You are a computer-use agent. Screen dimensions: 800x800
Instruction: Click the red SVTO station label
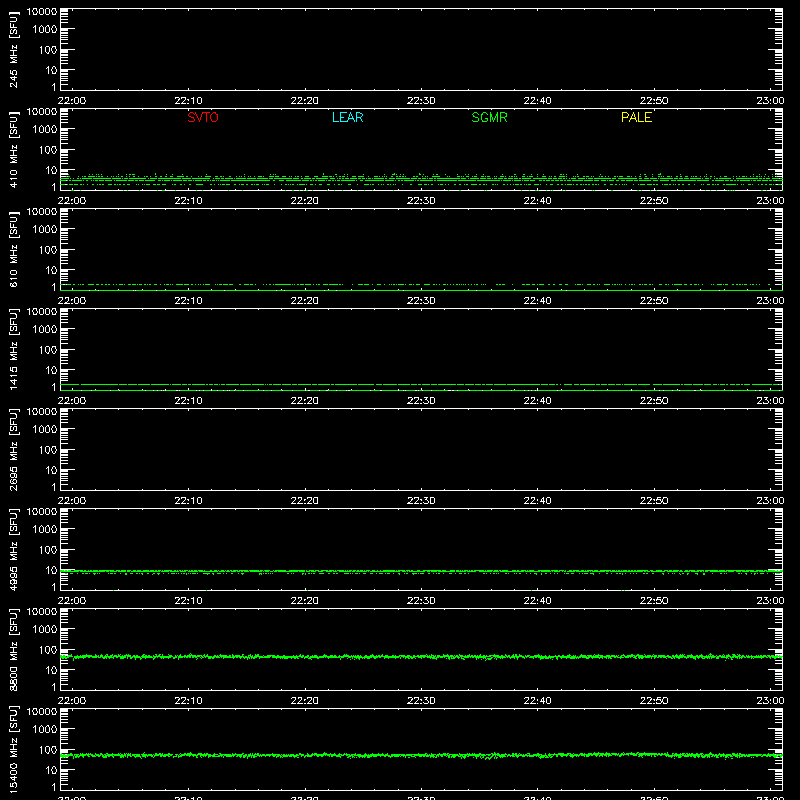click(x=203, y=117)
